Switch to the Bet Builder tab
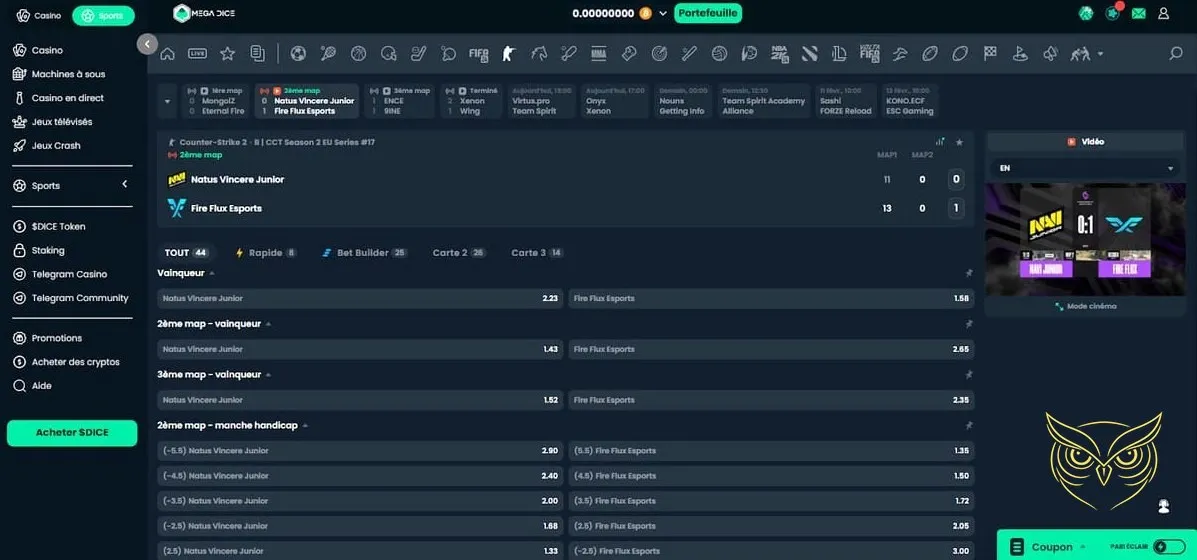Viewport: 1197px width, 560px height. (x=364, y=253)
